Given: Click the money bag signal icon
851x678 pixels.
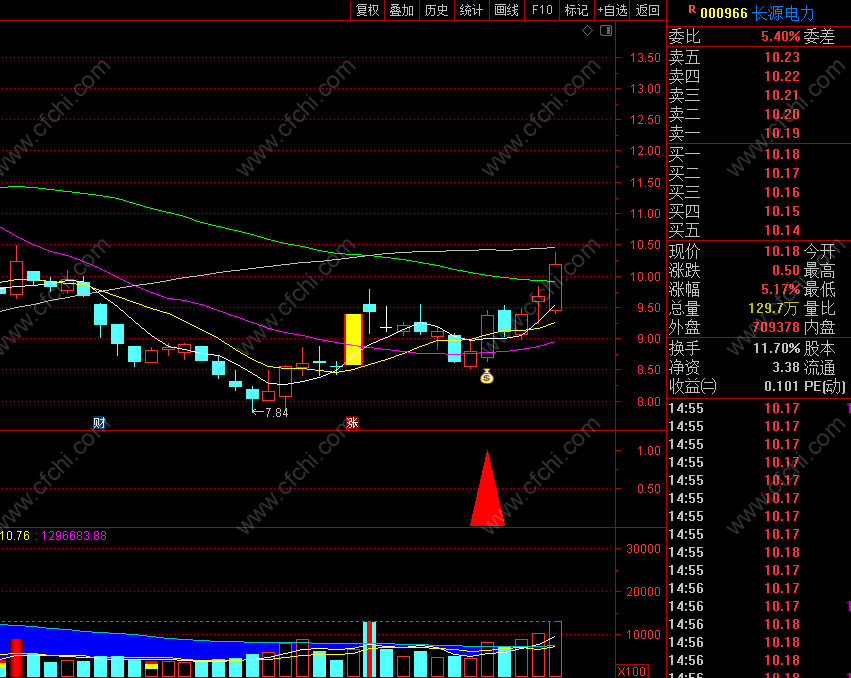Looking at the screenshot, I should click(x=487, y=376).
